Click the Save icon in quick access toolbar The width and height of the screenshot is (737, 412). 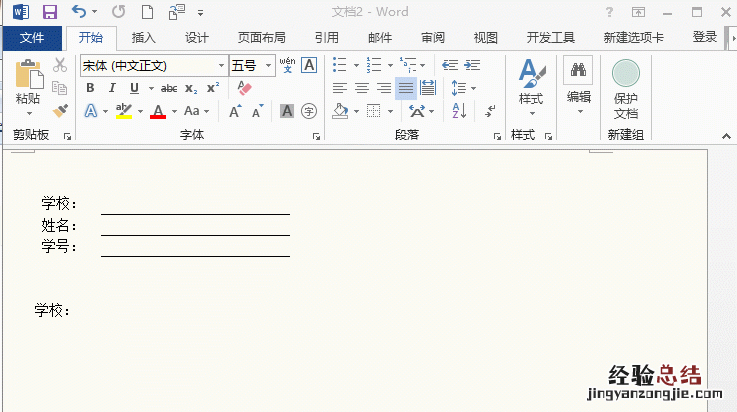49,12
